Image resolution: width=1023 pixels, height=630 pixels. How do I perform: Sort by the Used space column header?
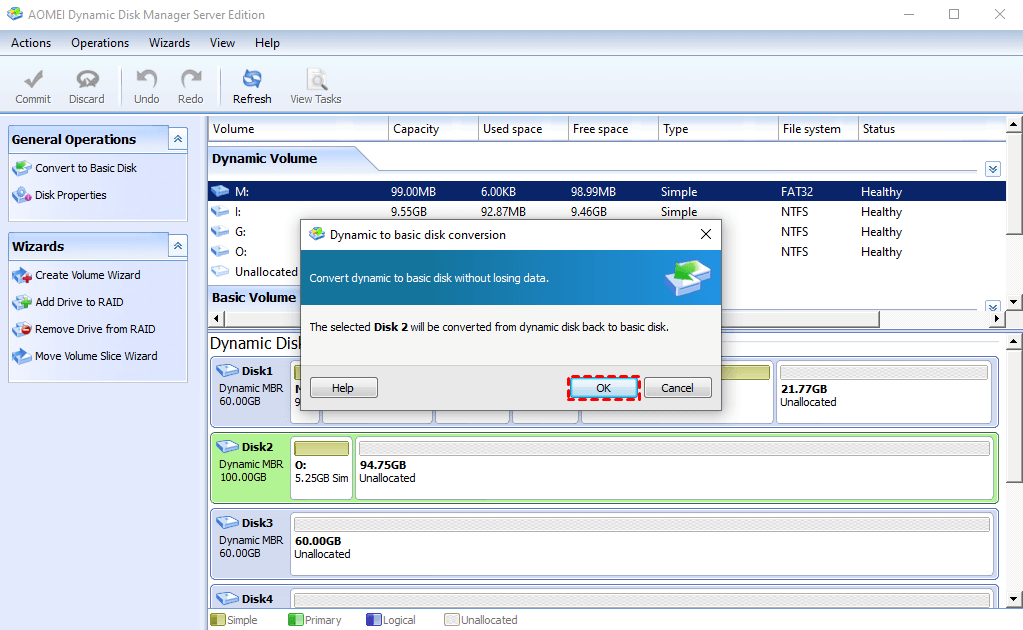523,129
